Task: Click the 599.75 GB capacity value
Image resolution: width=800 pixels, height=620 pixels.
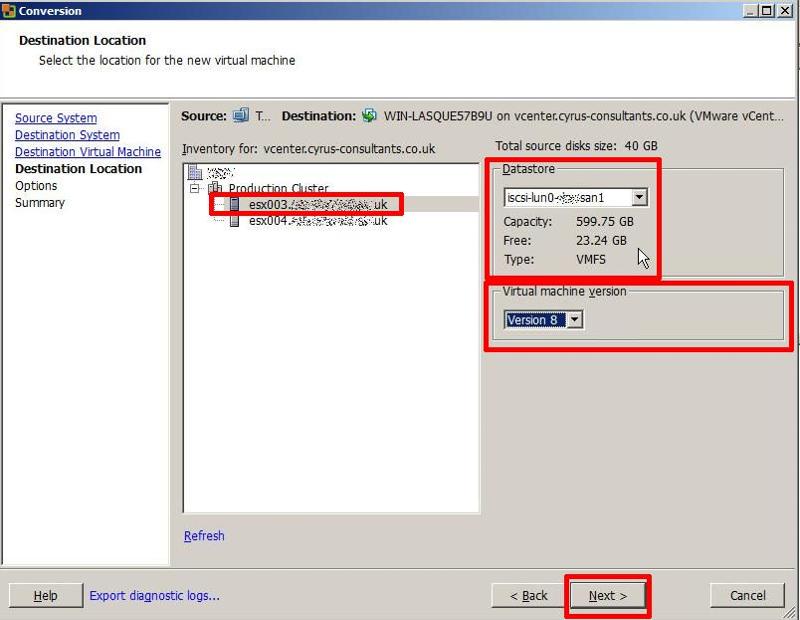Action: (x=605, y=221)
